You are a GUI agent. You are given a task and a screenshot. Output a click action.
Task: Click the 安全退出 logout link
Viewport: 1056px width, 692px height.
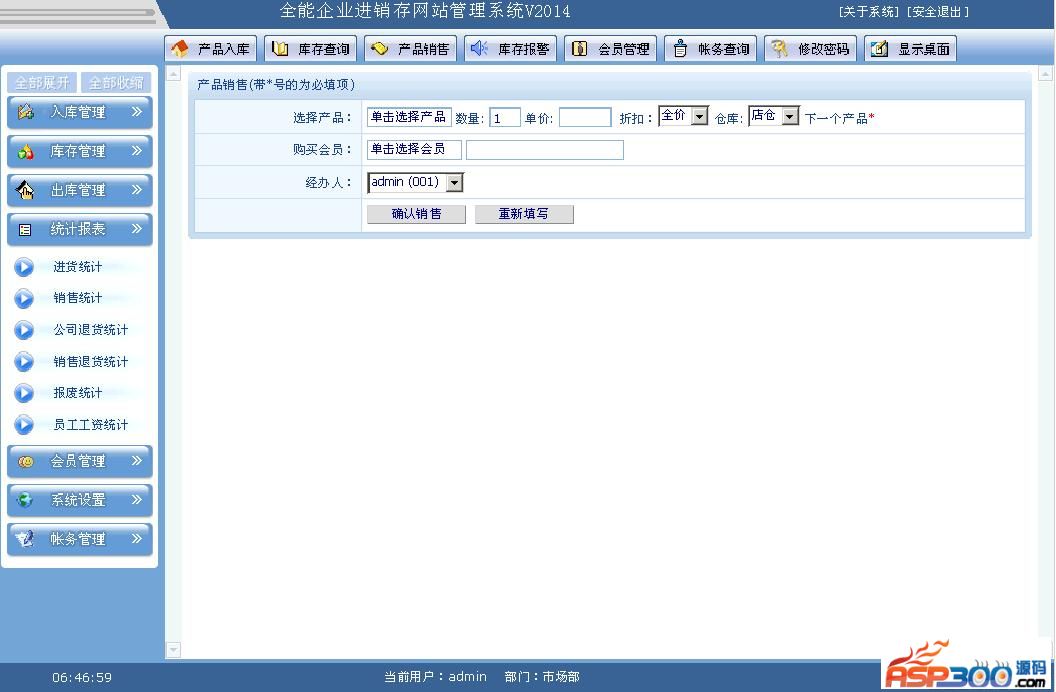[937, 12]
